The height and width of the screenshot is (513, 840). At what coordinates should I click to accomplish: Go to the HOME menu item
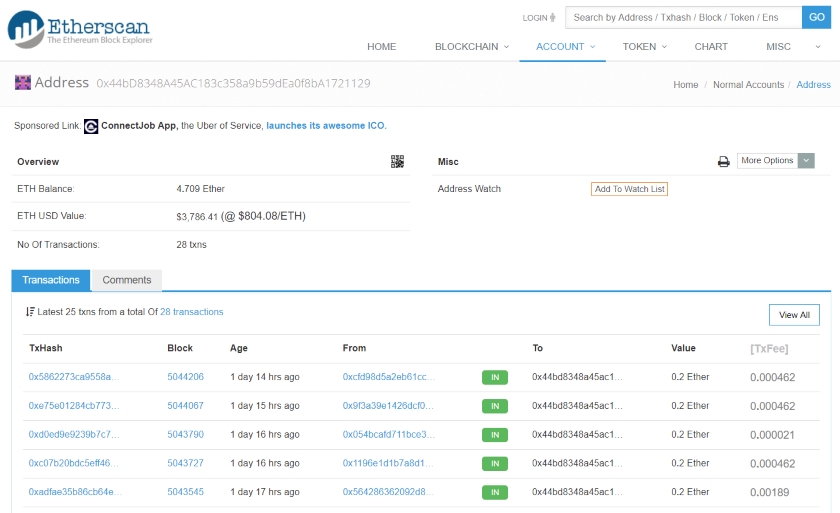[x=381, y=47]
